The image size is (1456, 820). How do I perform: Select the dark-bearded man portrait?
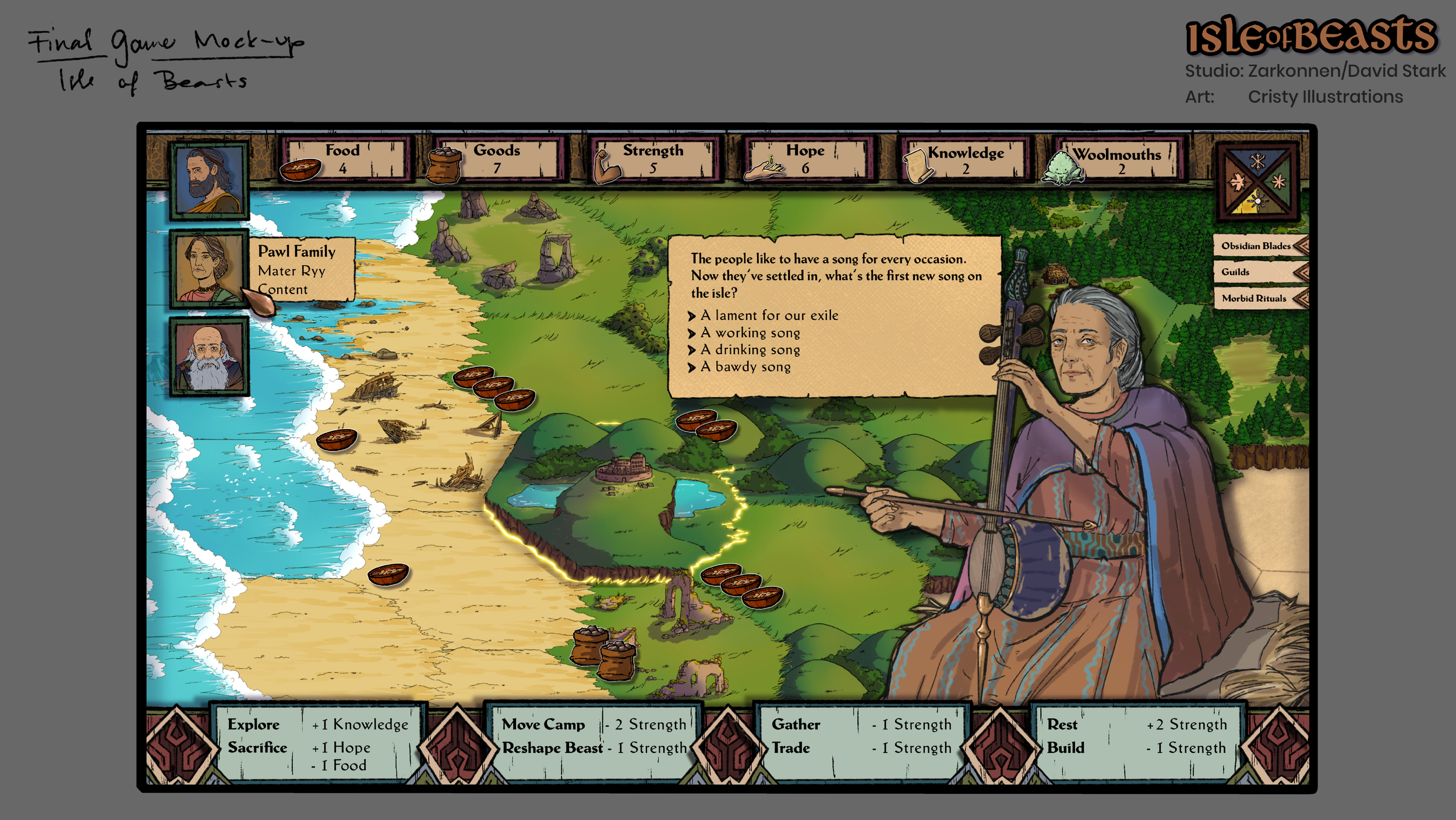(209, 181)
